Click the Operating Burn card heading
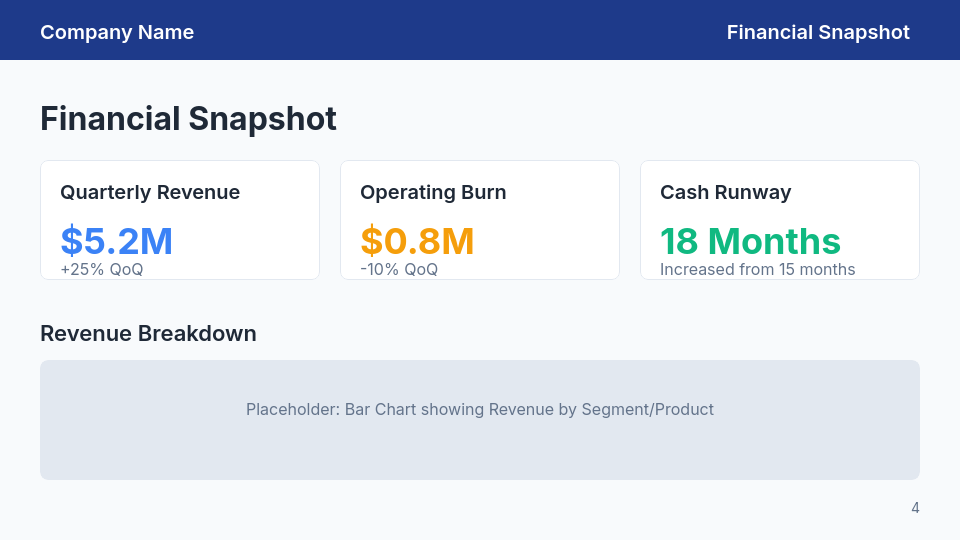Screen dimensions: 960x540 click(x=433, y=192)
